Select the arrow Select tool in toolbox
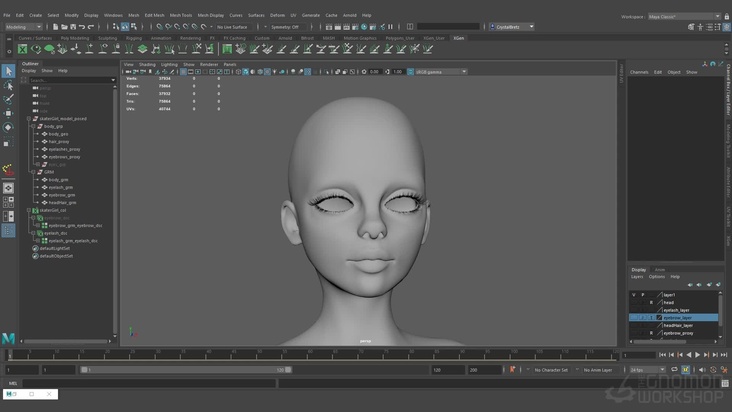The height and width of the screenshot is (412, 732). coord(8,71)
